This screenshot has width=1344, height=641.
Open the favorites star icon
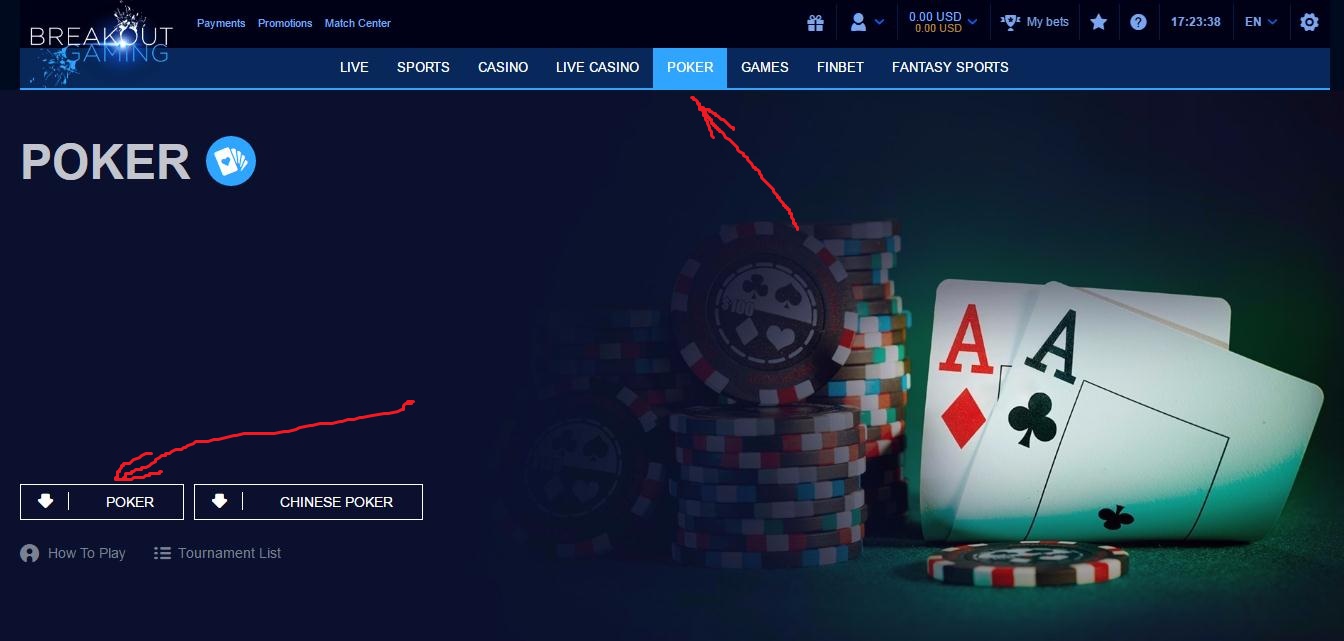1098,22
